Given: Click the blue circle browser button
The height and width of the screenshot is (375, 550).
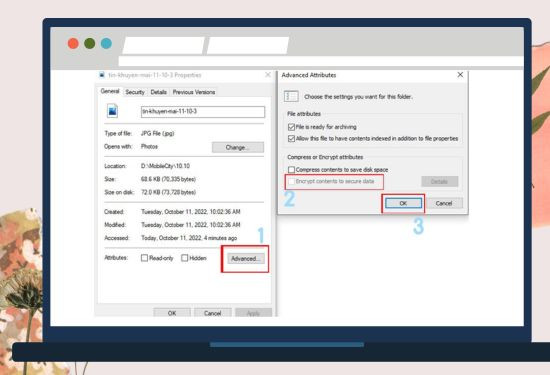Looking at the screenshot, I should [106, 43].
